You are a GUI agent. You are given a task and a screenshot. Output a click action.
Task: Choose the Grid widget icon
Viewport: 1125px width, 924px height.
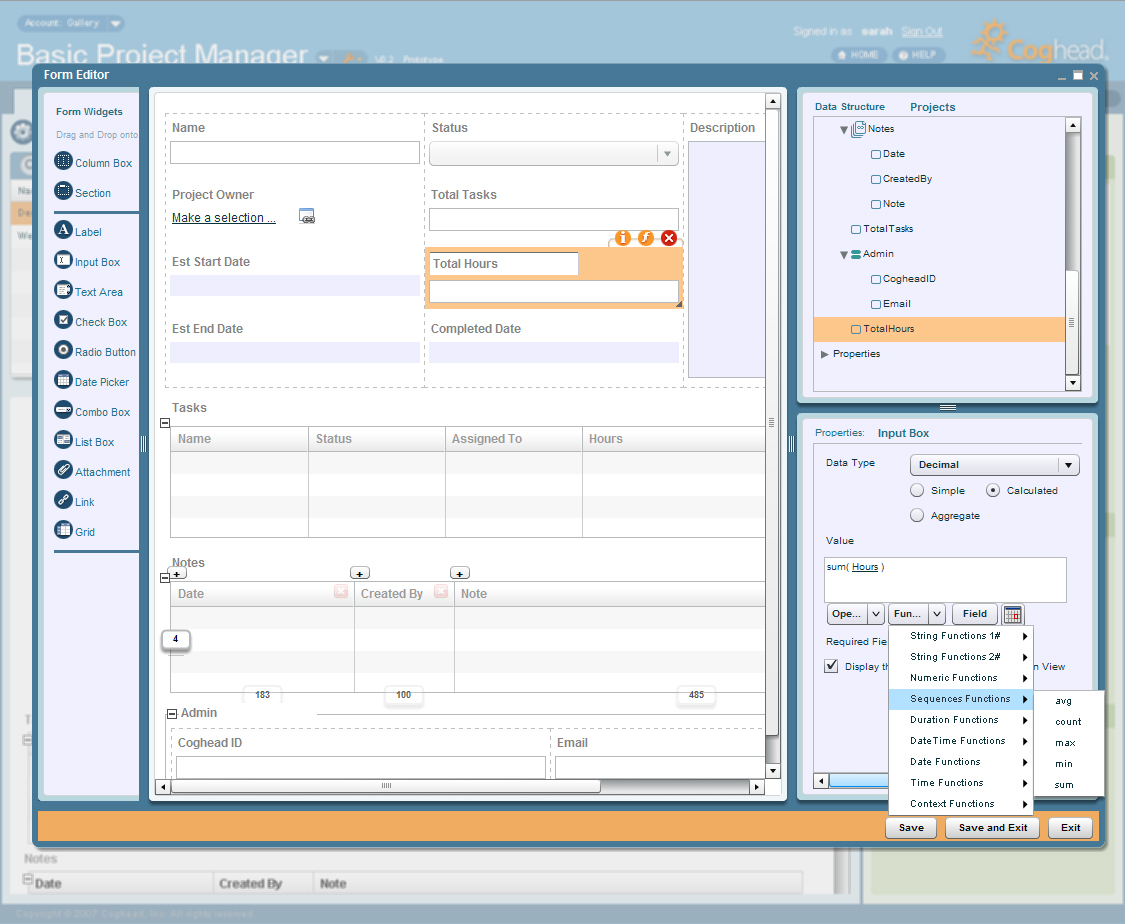click(x=64, y=531)
